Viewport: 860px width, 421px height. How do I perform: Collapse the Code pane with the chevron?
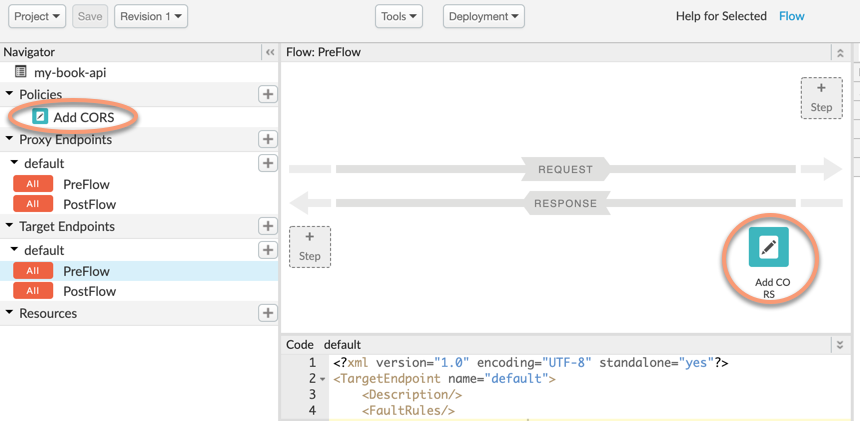coord(840,345)
